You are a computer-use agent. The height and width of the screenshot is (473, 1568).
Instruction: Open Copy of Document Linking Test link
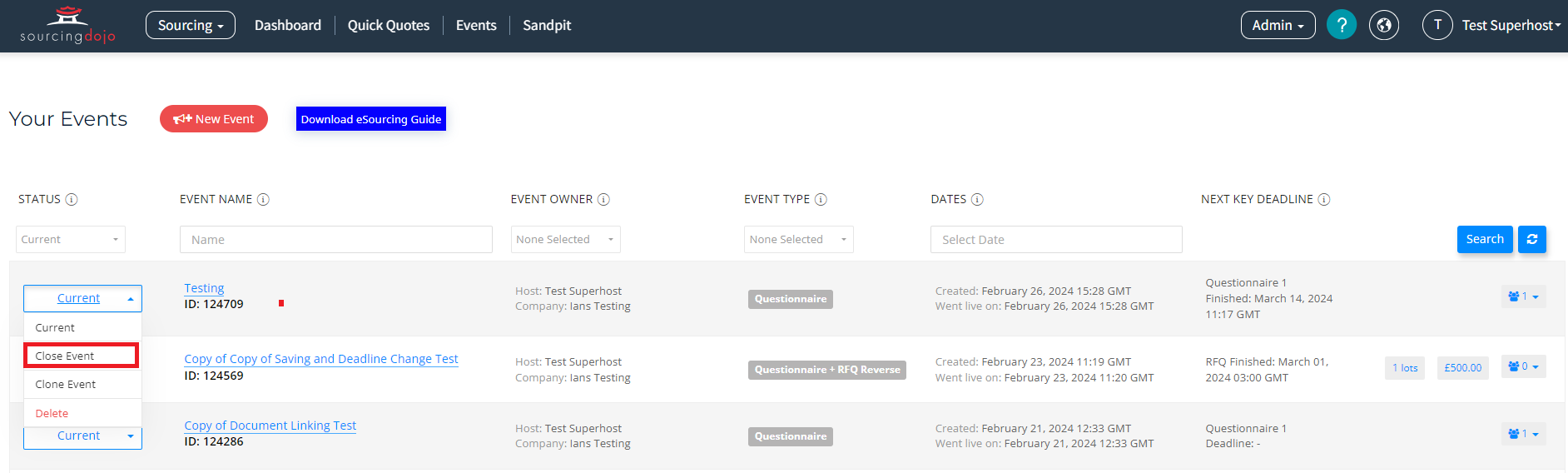(270, 426)
